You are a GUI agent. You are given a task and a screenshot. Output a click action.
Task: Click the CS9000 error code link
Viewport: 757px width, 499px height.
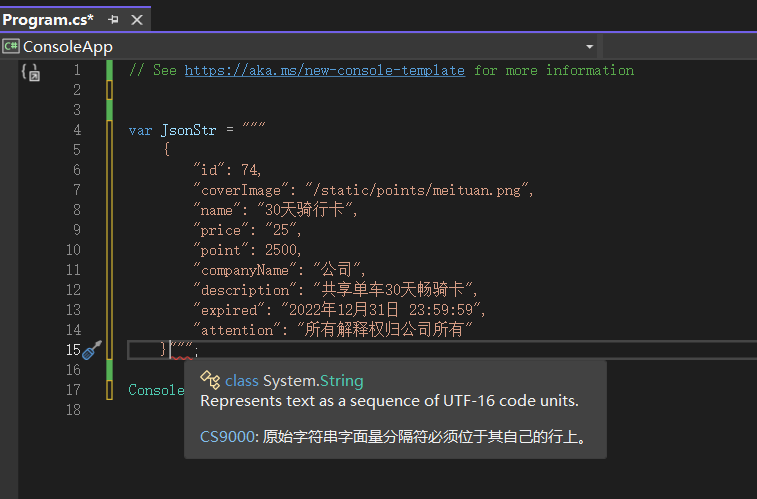point(227,437)
